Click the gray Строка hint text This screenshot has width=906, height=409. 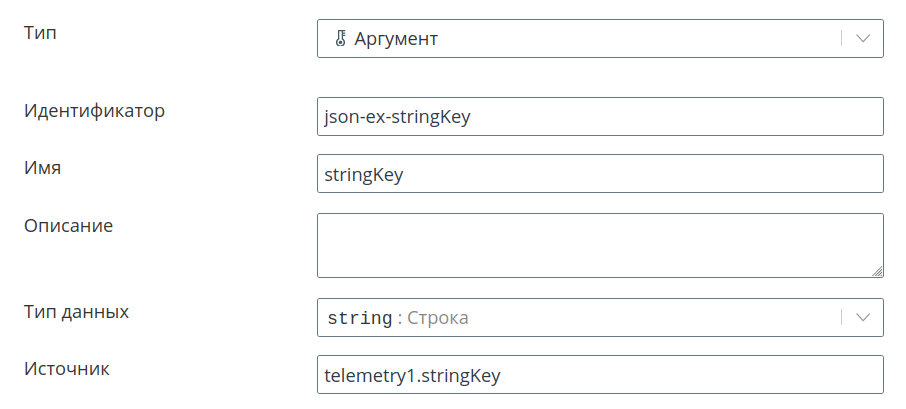point(437,318)
